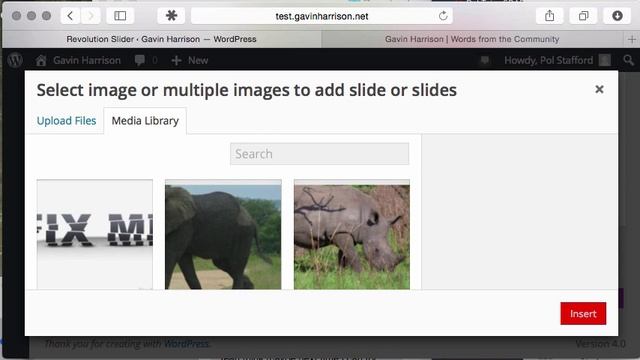Select the rhino image thumbnail
640x360 pixels.
point(352,235)
